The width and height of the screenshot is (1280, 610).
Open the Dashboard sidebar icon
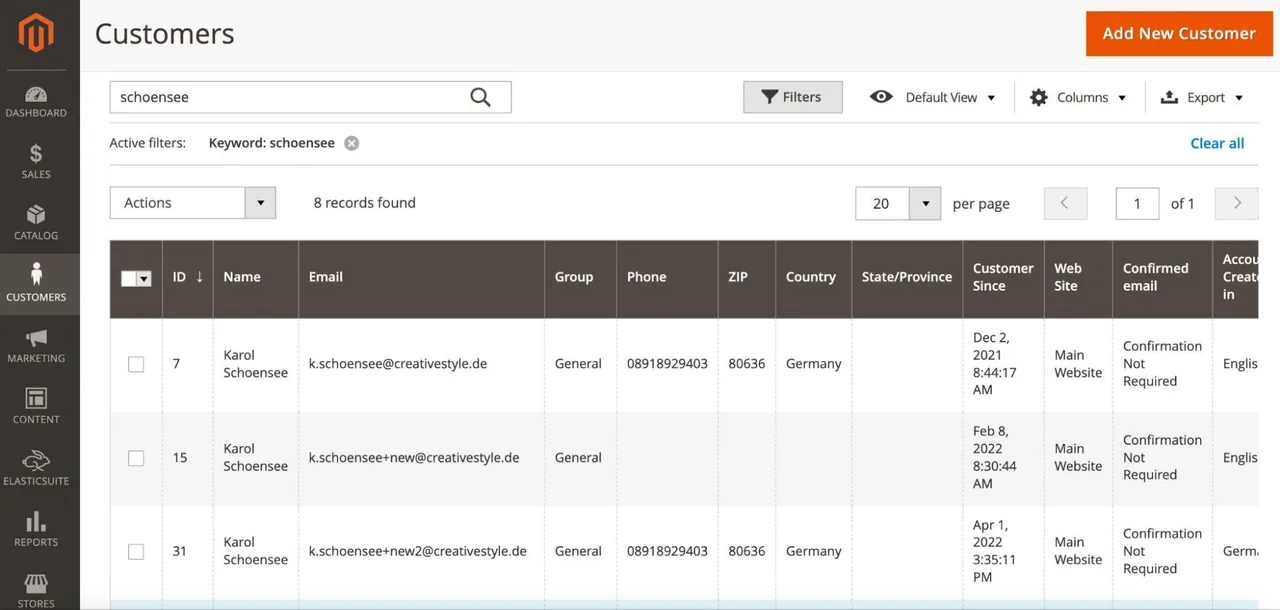point(36,101)
